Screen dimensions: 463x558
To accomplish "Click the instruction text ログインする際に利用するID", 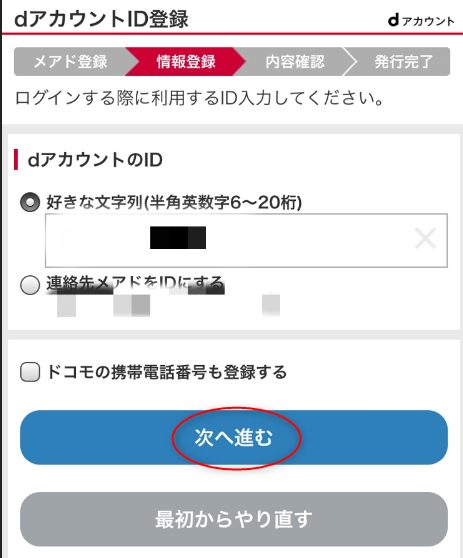I will [x=125, y=98].
